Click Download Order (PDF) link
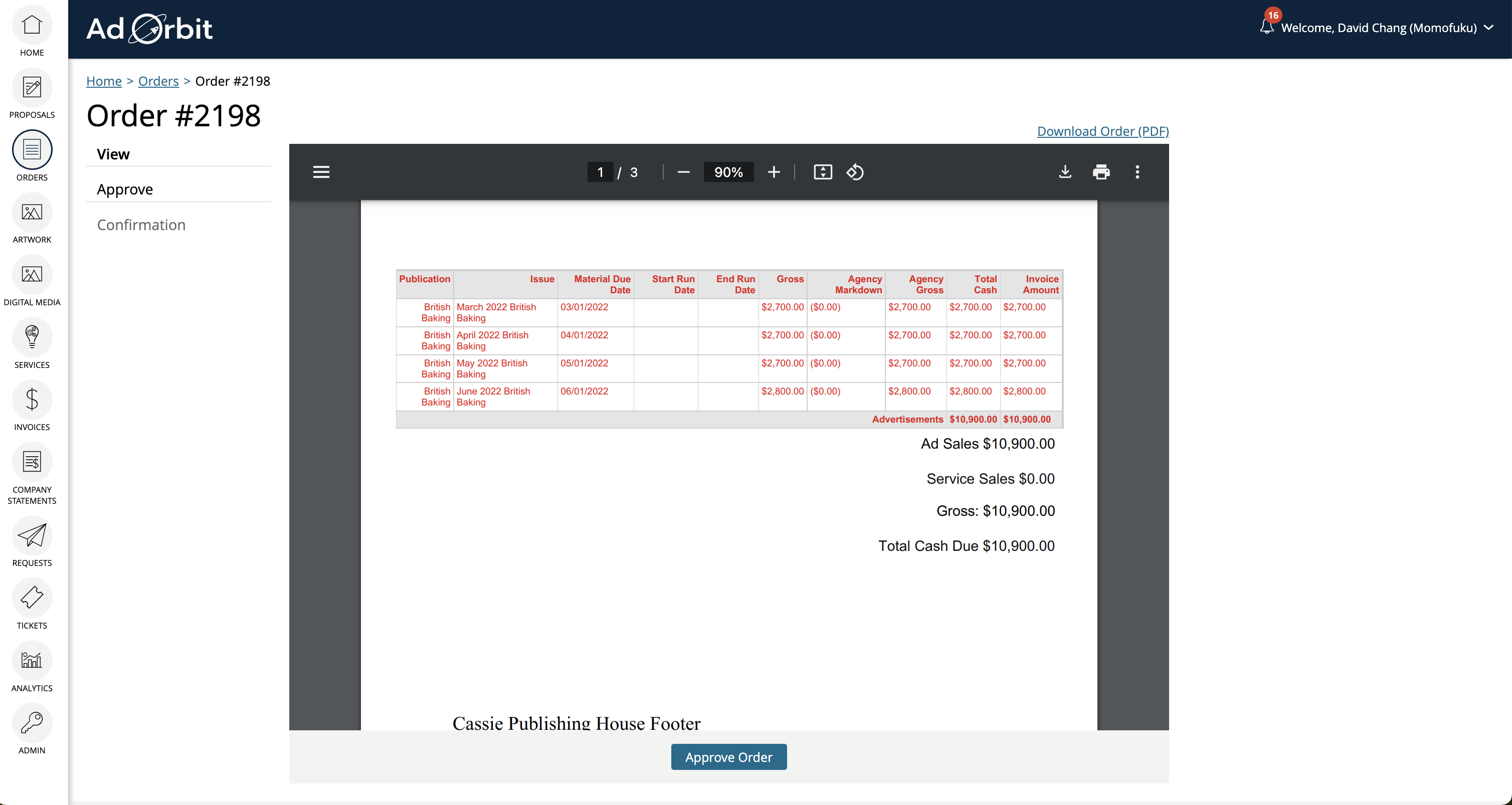Image resolution: width=1512 pixels, height=805 pixels. point(1102,131)
